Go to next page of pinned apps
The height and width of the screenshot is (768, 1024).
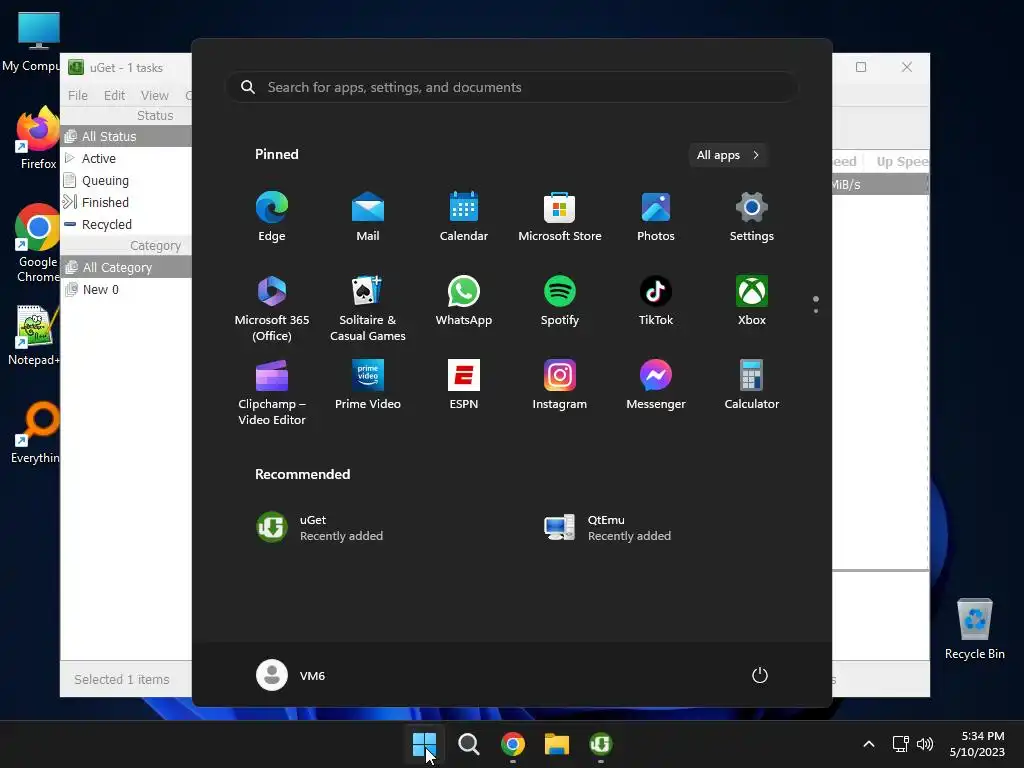[816, 311]
